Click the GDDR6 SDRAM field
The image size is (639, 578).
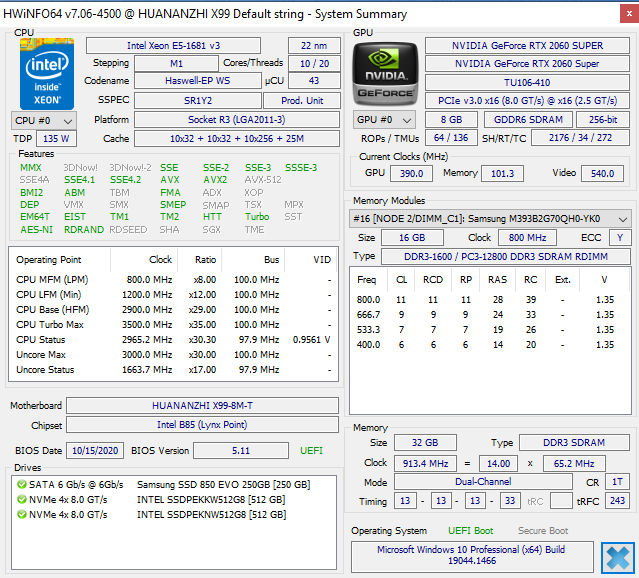(x=528, y=120)
